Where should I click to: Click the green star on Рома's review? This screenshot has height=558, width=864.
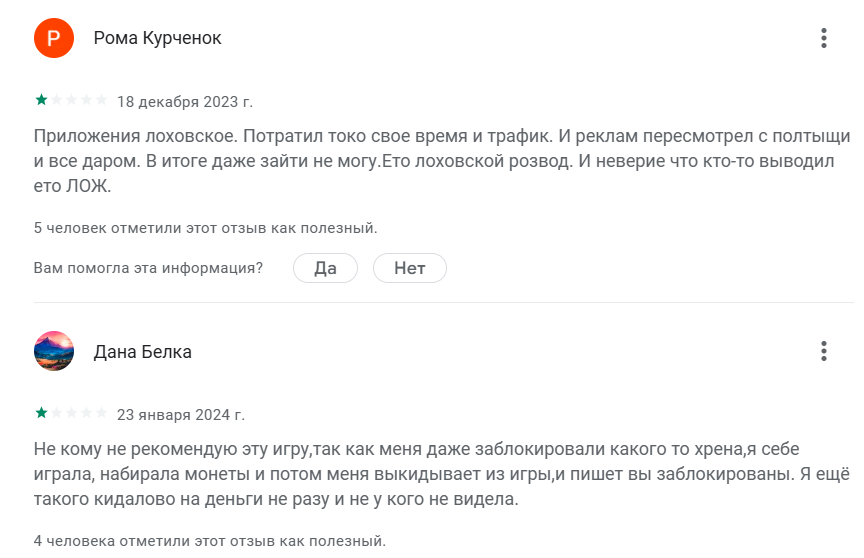[x=41, y=100]
